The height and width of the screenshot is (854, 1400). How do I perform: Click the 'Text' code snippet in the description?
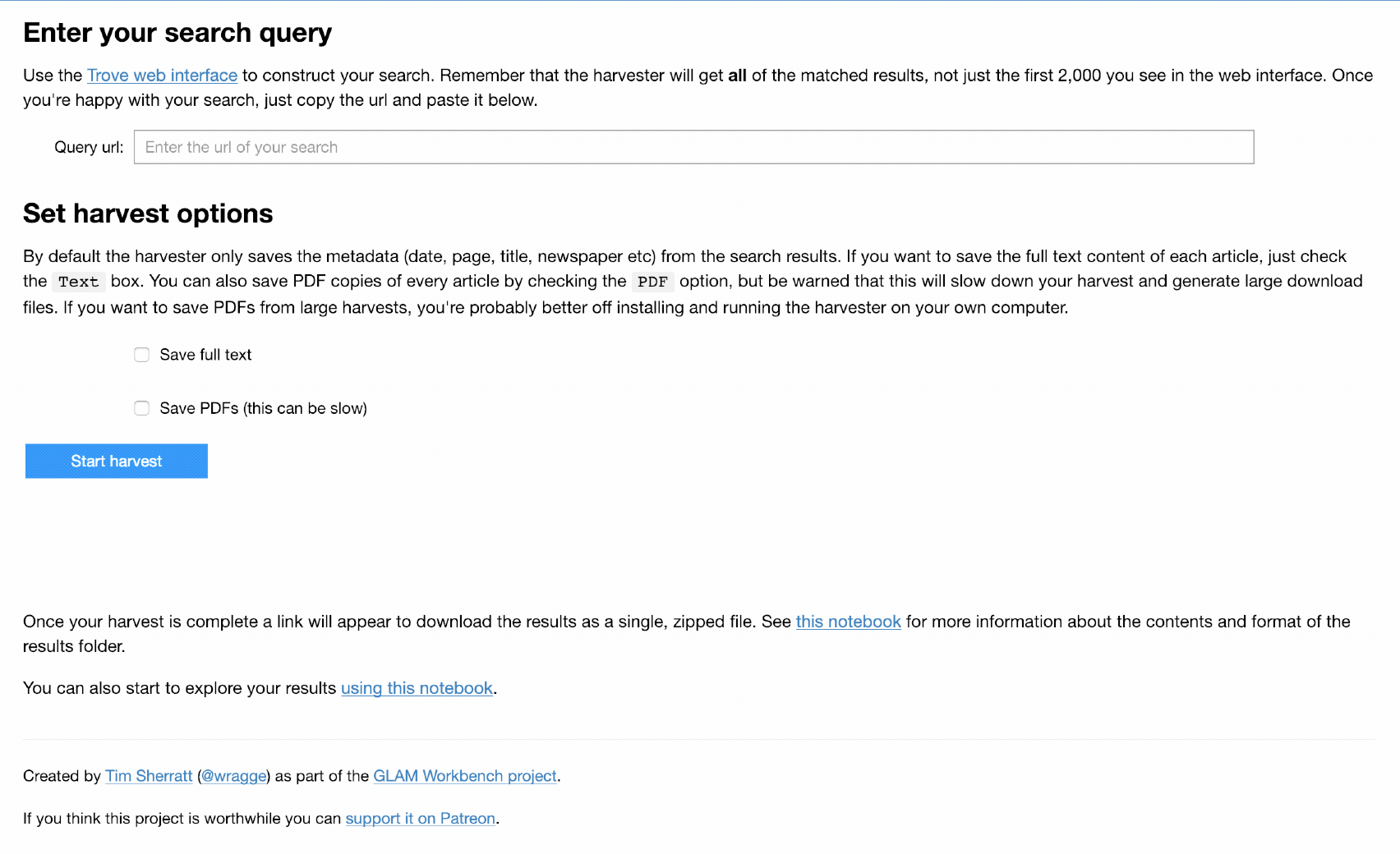tap(79, 282)
